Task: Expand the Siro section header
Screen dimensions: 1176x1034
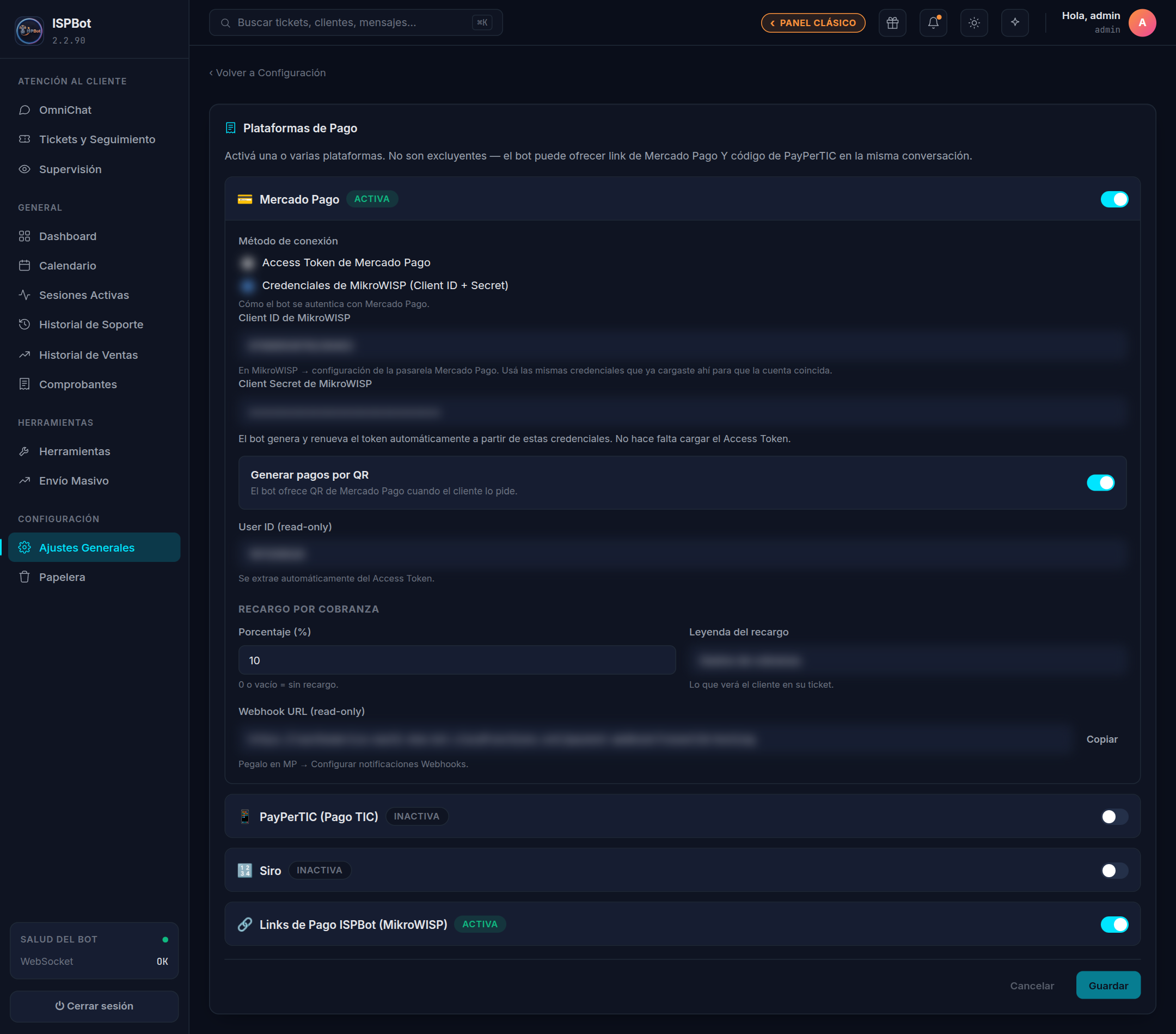Action: coord(682,871)
